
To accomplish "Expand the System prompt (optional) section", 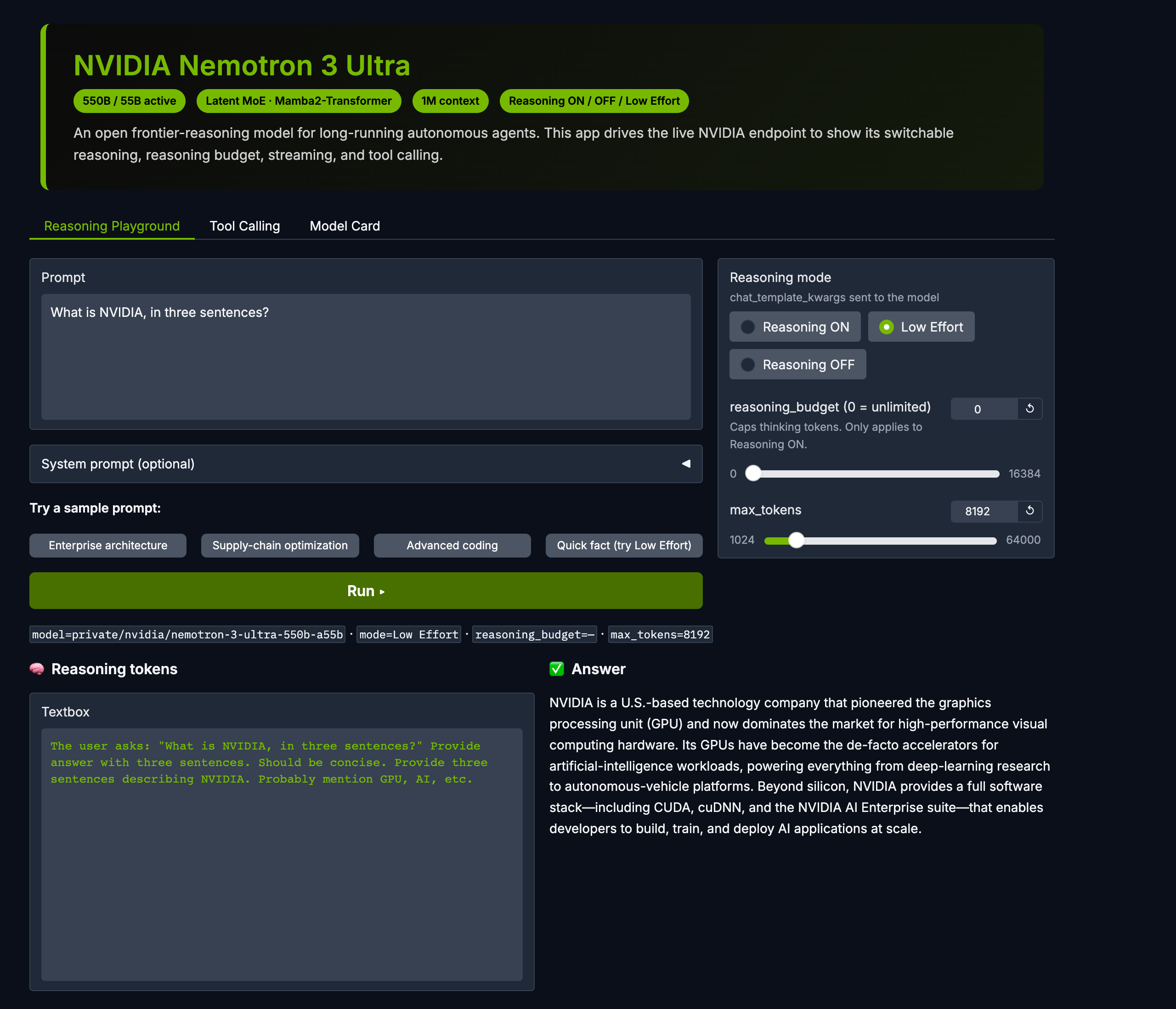I will coord(366,464).
